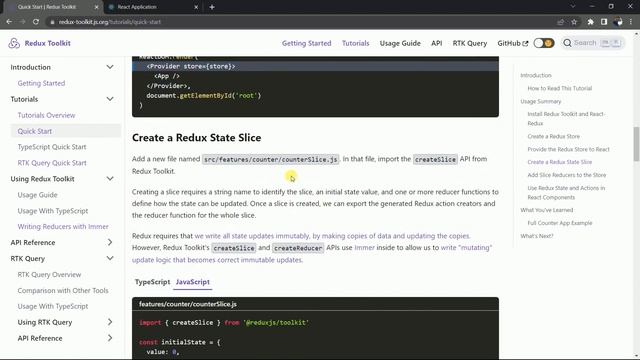The image size is (640, 360).
Task: Click the features/counter/counterSlice.js code title
Action: pos(188,304)
